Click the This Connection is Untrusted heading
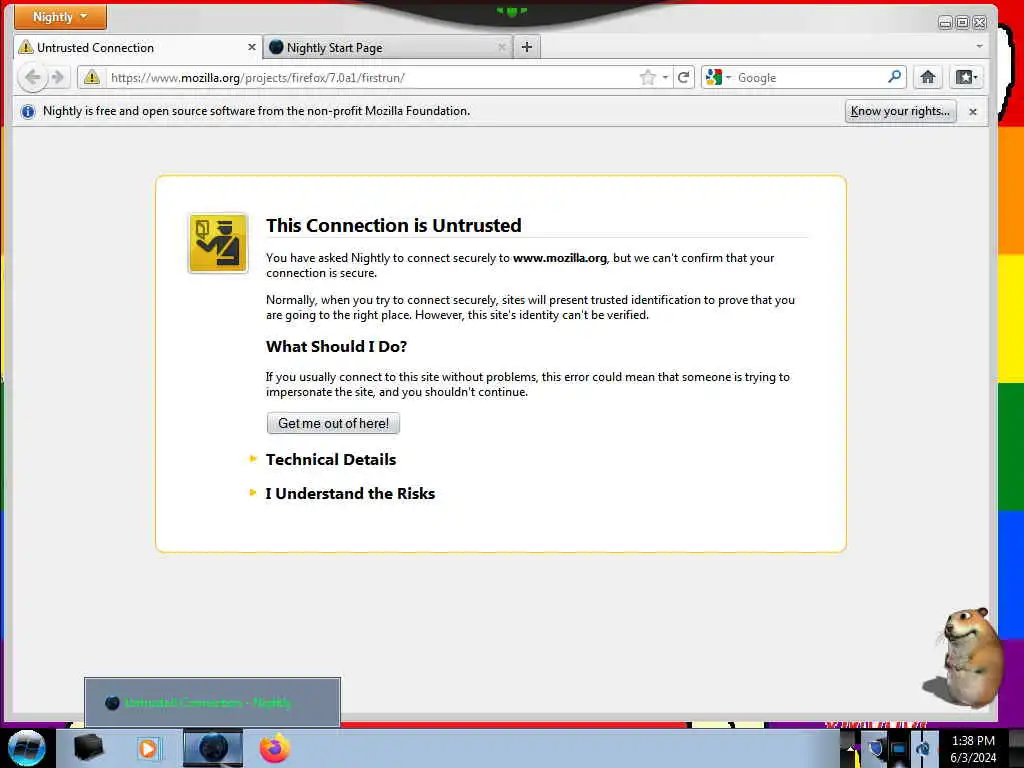The width and height of the screenshot is (1024, 768). pyautogui.click(x=393, y=225)
